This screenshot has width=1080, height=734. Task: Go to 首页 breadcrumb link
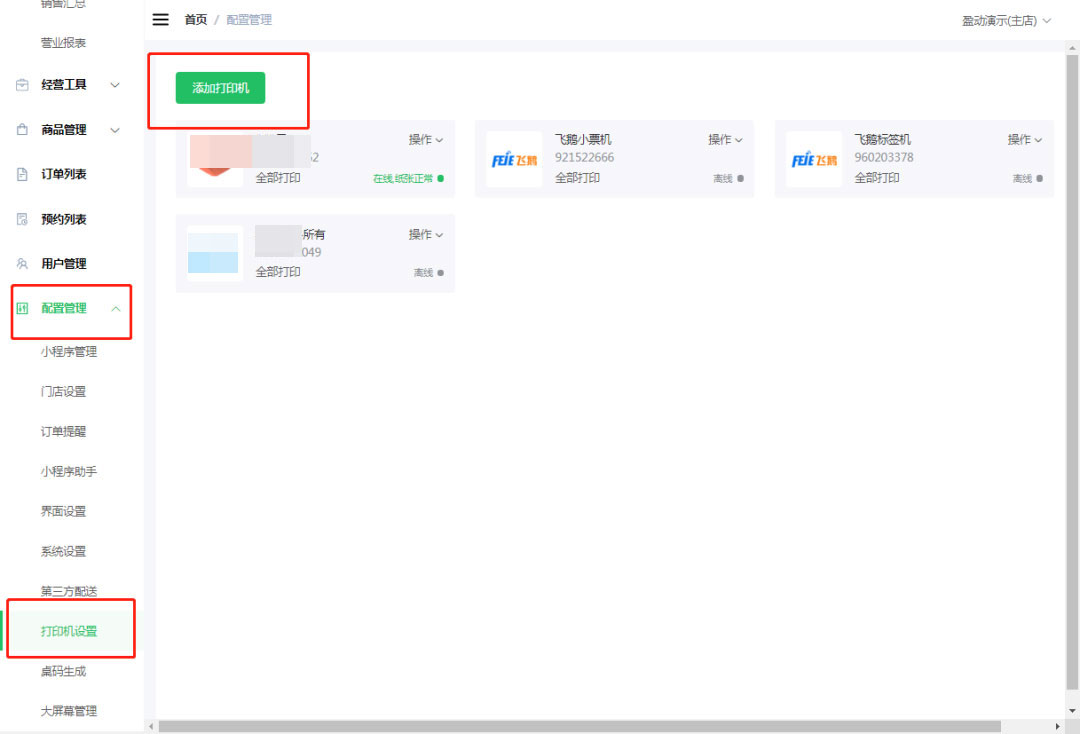195,20
